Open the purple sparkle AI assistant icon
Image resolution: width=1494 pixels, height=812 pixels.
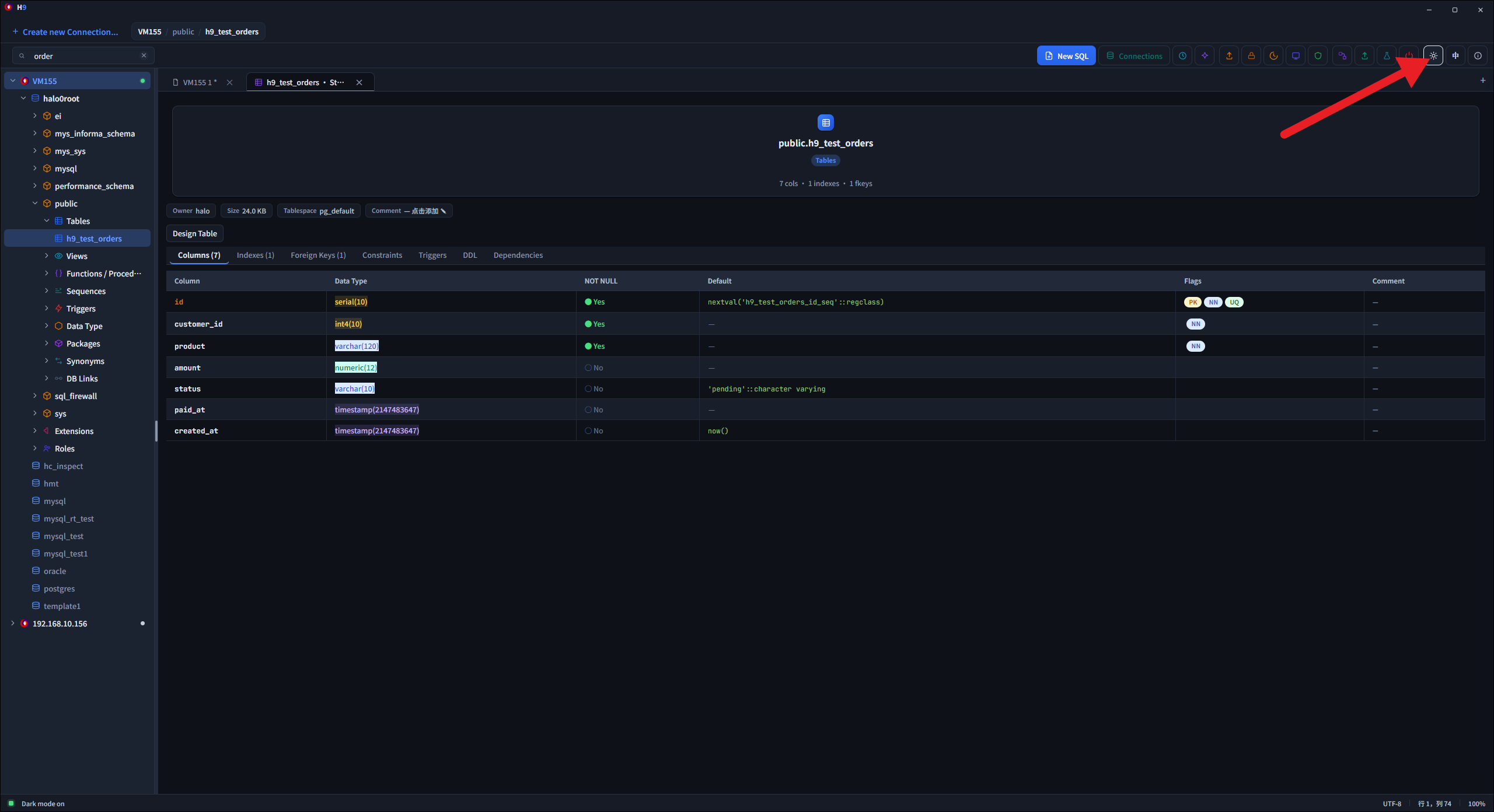[1205, 56]
